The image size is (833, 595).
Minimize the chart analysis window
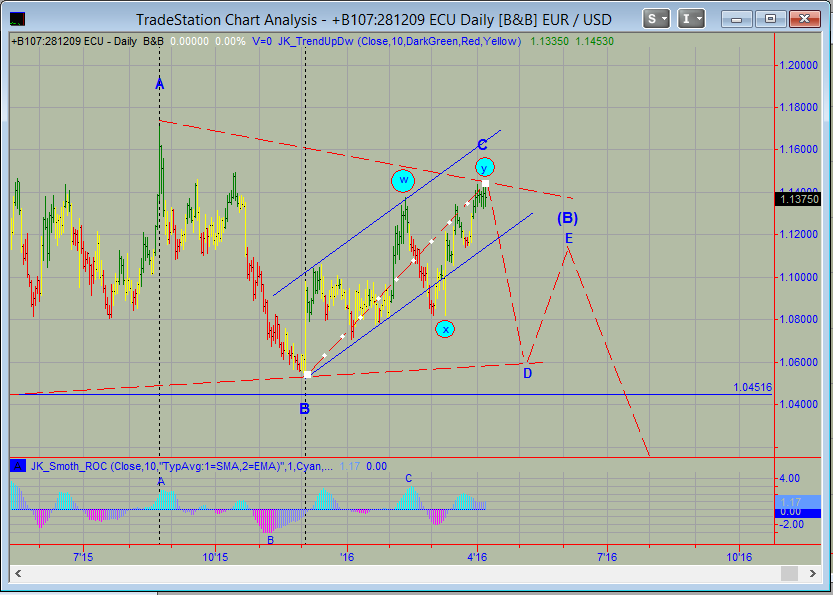coord(740,18)
